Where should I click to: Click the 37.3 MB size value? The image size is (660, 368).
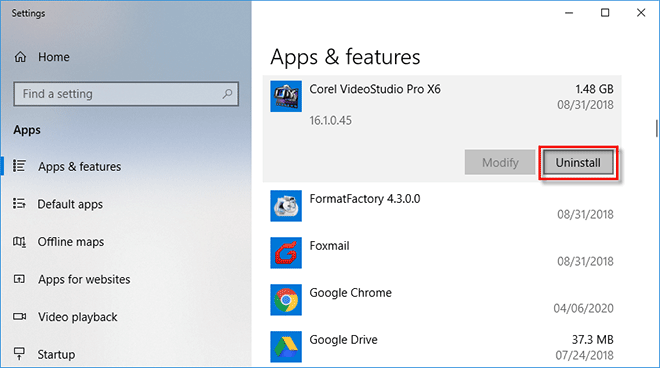click(593, 339)
